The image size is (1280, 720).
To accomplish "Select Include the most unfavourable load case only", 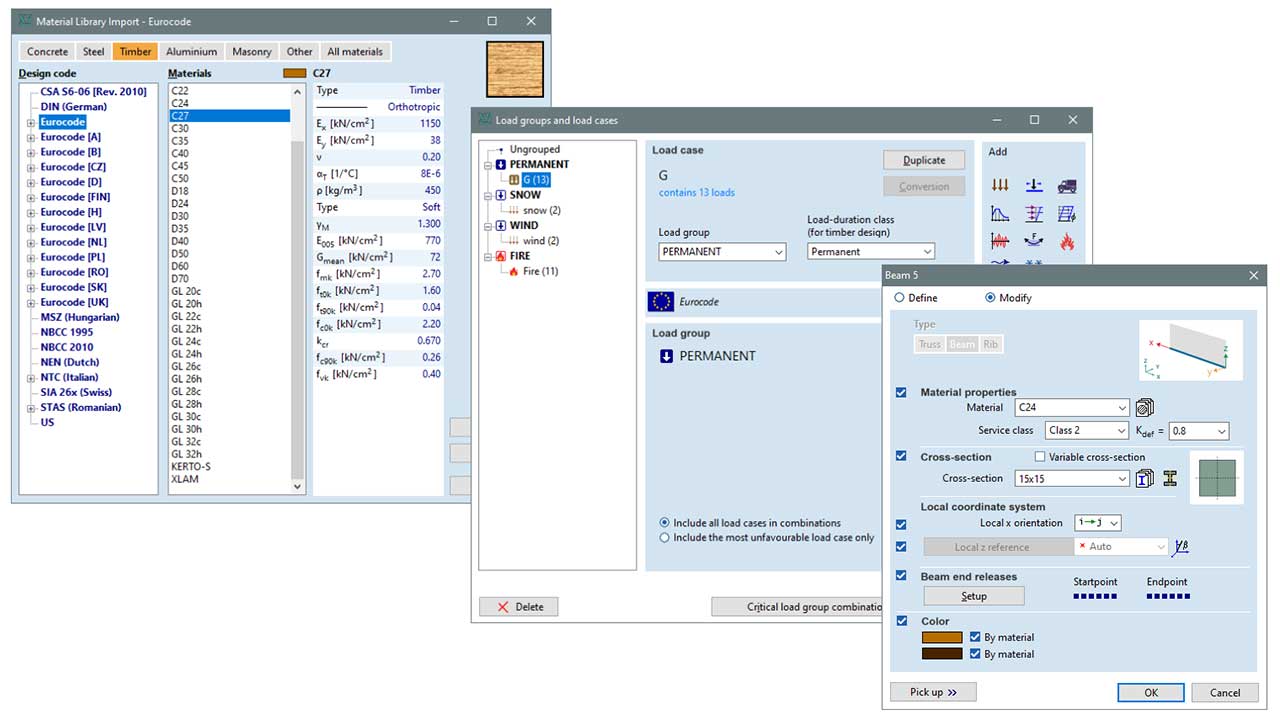I will [665, 538].
